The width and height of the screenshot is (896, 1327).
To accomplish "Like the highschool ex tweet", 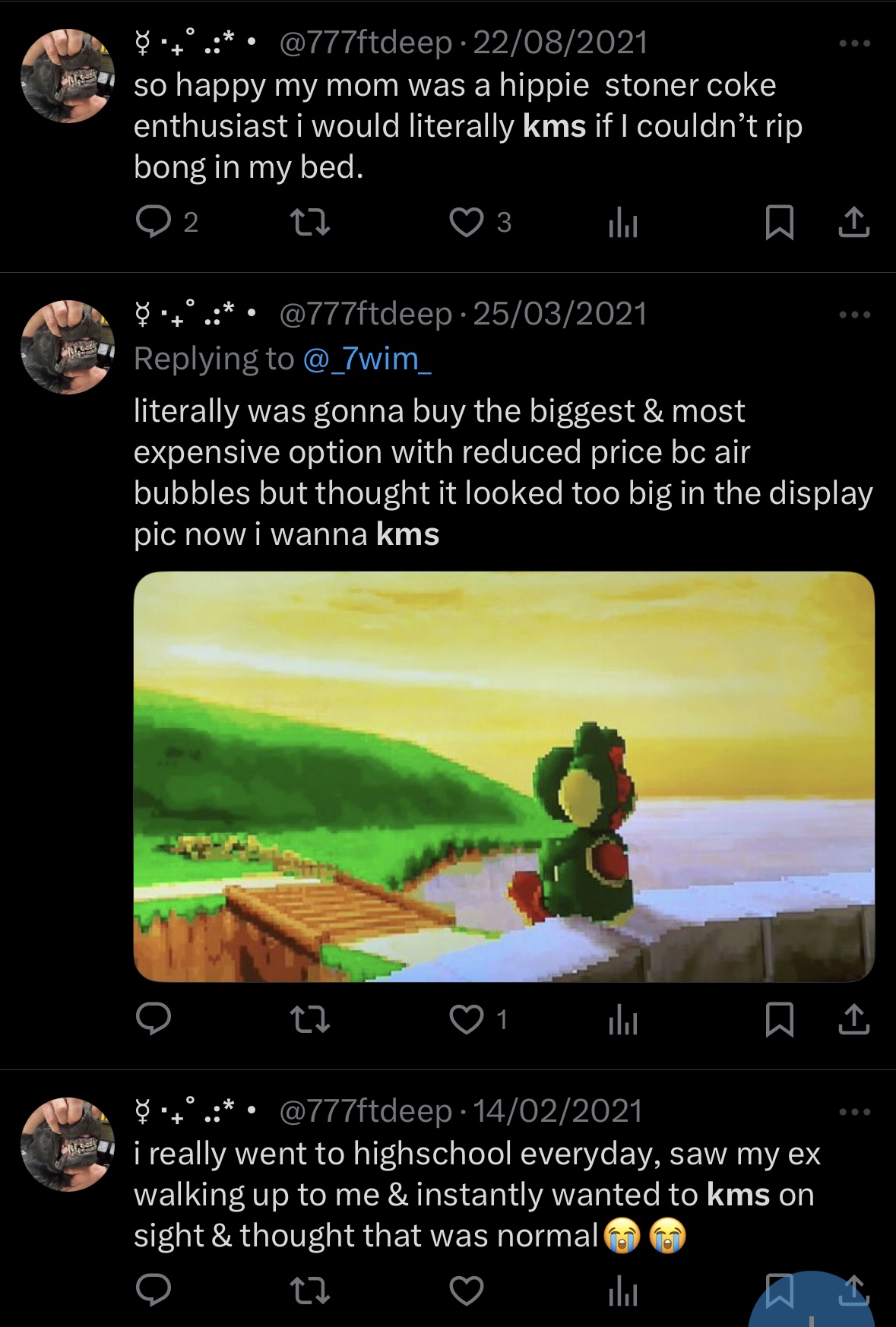I will click(467, 1291).
